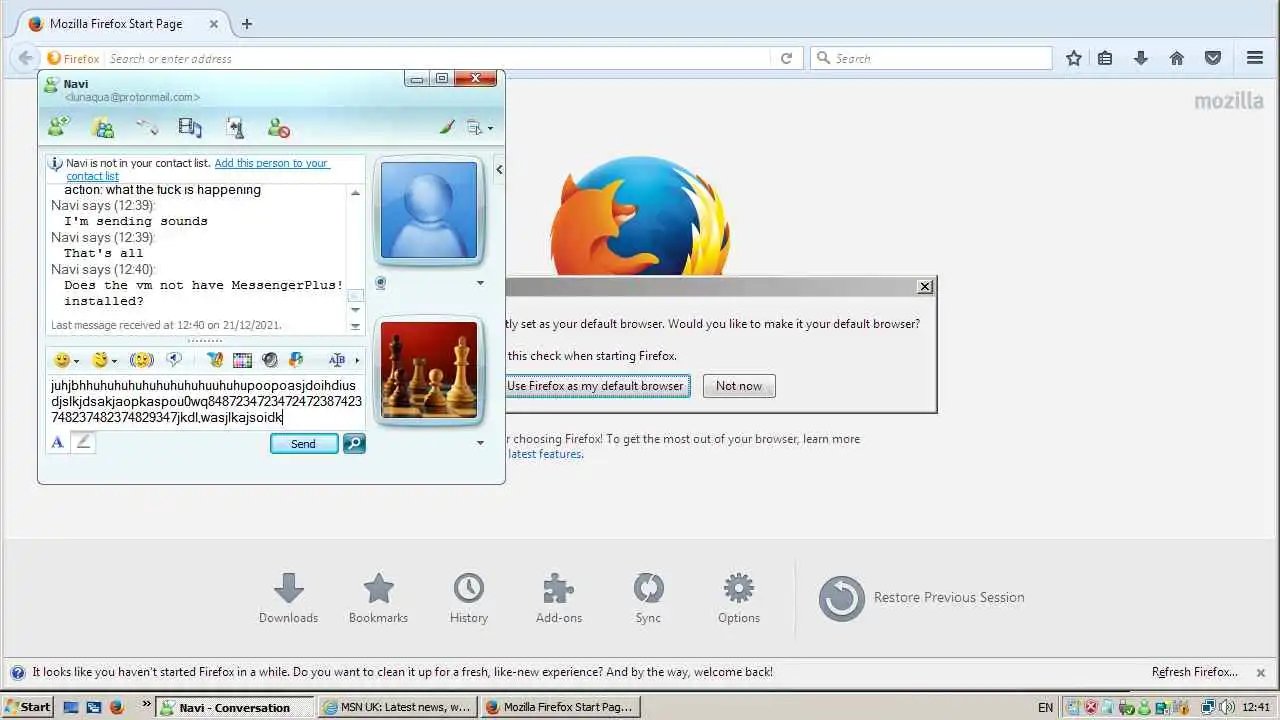Expand options arrow below Navi's display picture
This screenshot has height=720, width=1280.
(x=480, y=283)
